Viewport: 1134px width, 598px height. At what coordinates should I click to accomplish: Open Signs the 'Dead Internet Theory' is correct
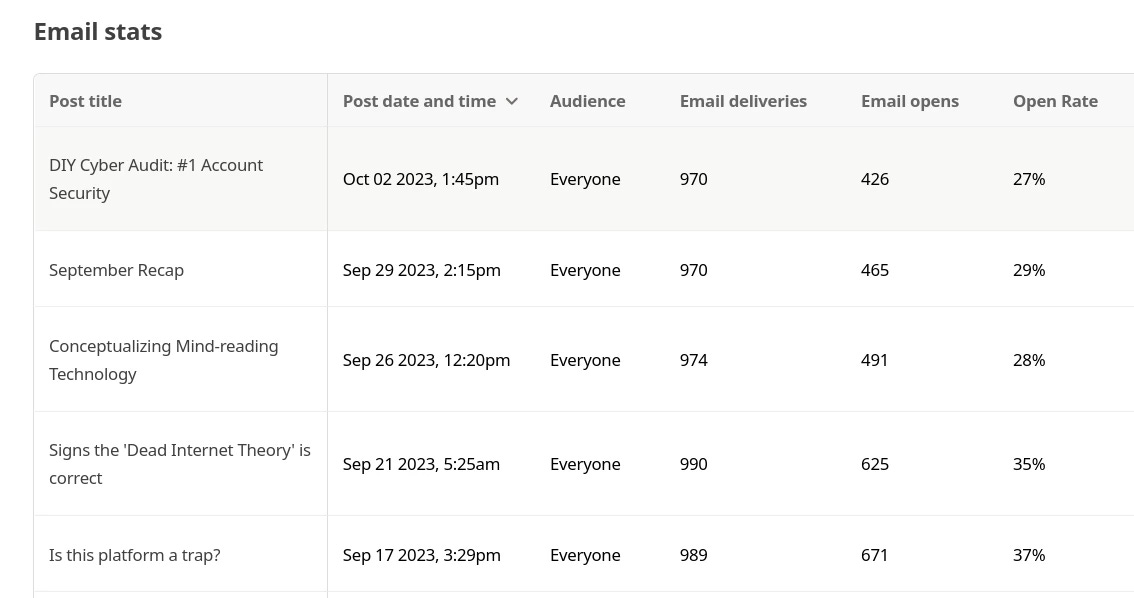[179, 464]
